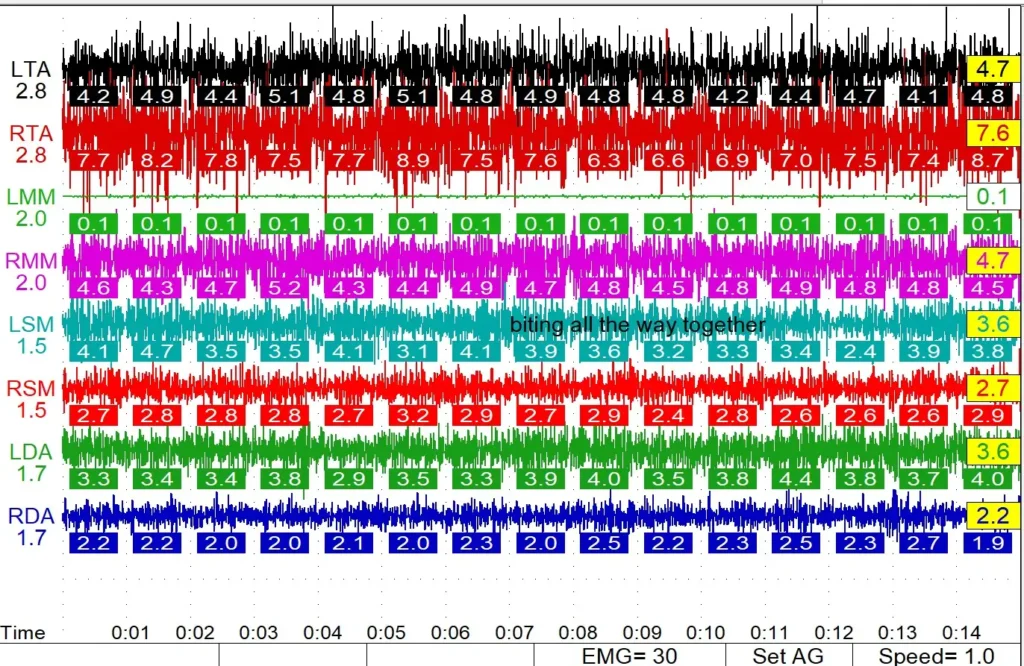Click the yellow 3.6 LDA current value

[993, 451]
